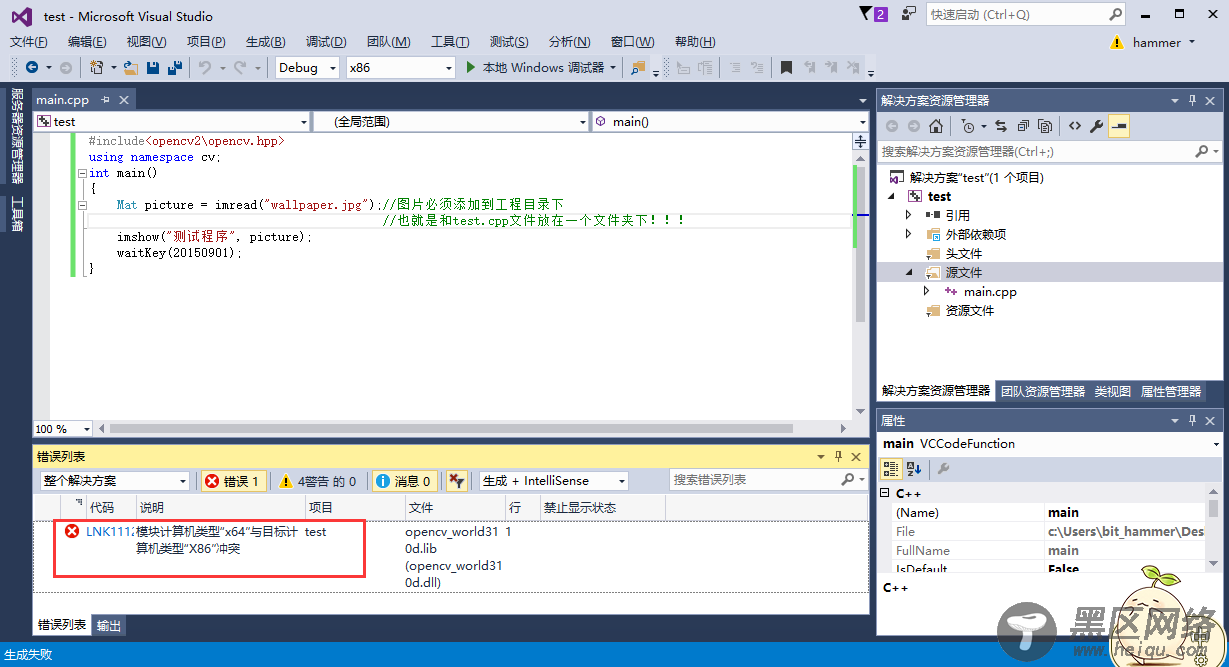Viewport: 1229px width, 667px height.
Task: Toggle the Warnings 0 filter
Action: pyautogui.click(x=318, y=481)
